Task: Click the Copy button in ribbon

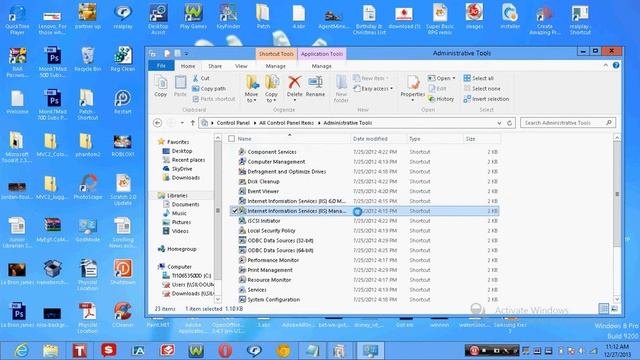Action: click(160, 87)
